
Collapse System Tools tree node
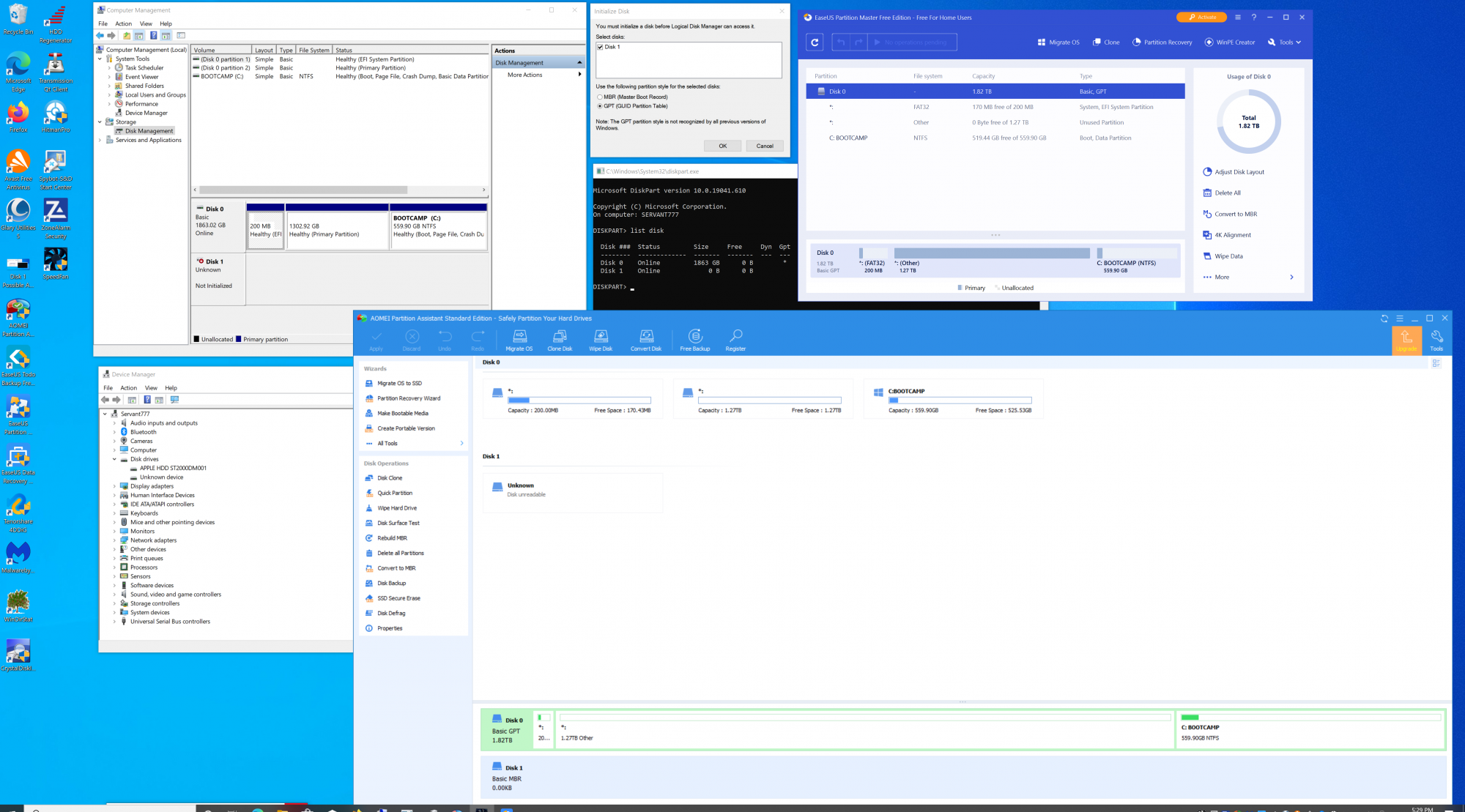[100, 59]
